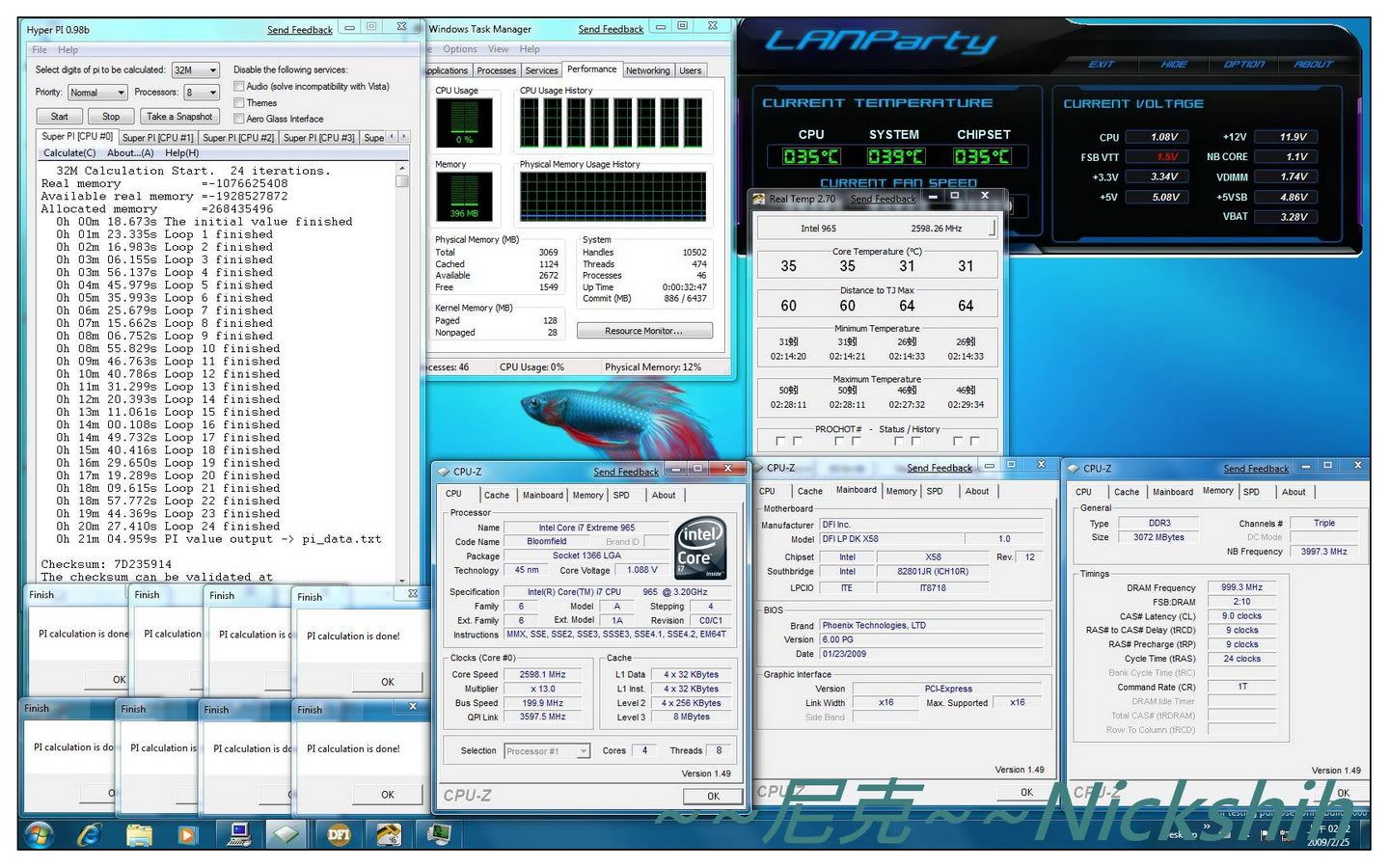
Task: Open the Calculate(C) menu
Action: coord(69,152)
